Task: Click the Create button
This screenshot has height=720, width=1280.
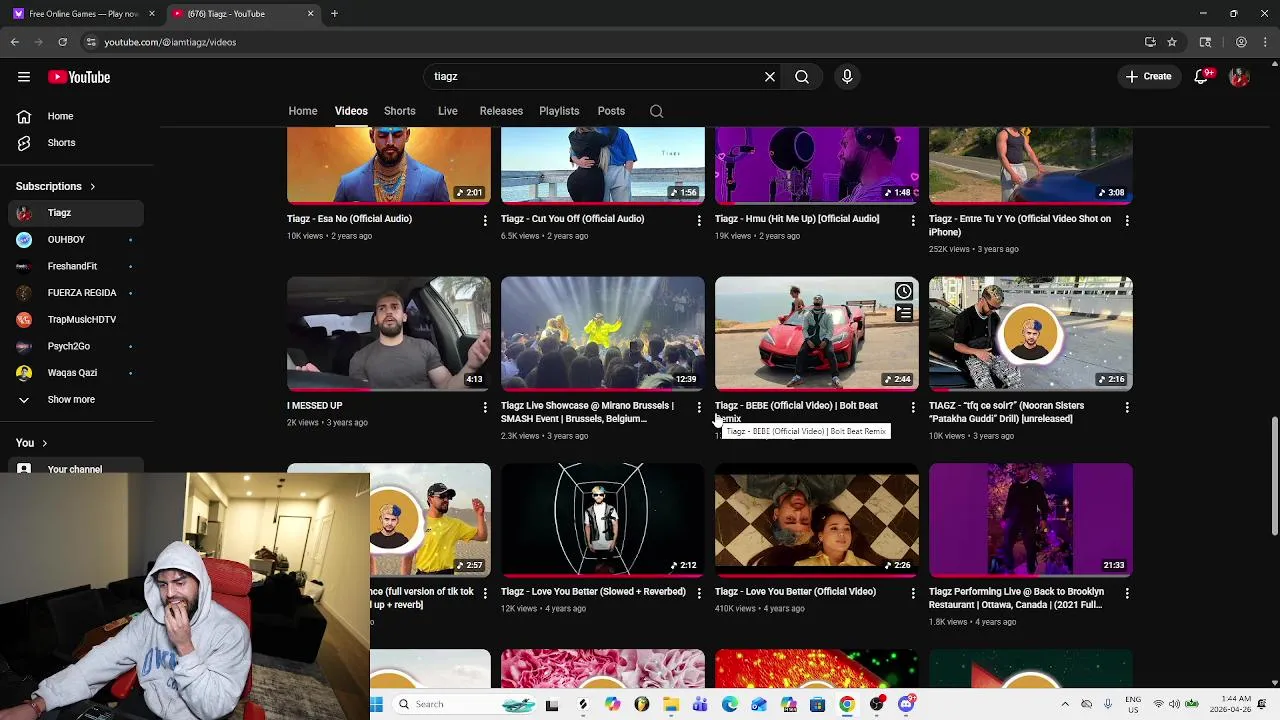Action: [1147, 76]
